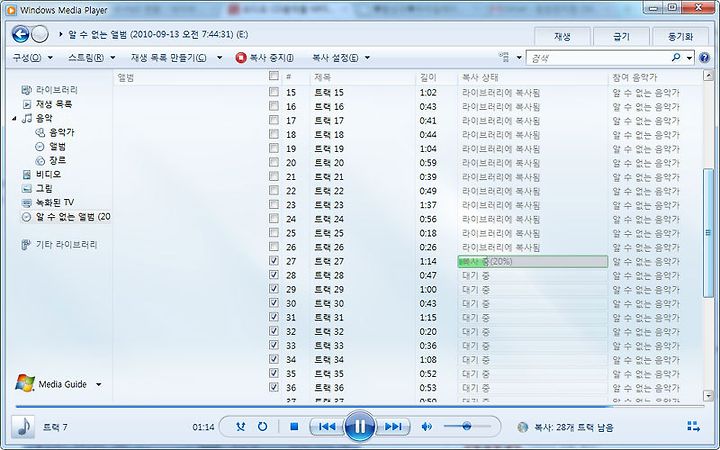
Task: Adjust the volume slider
Action: click(467, 427)
